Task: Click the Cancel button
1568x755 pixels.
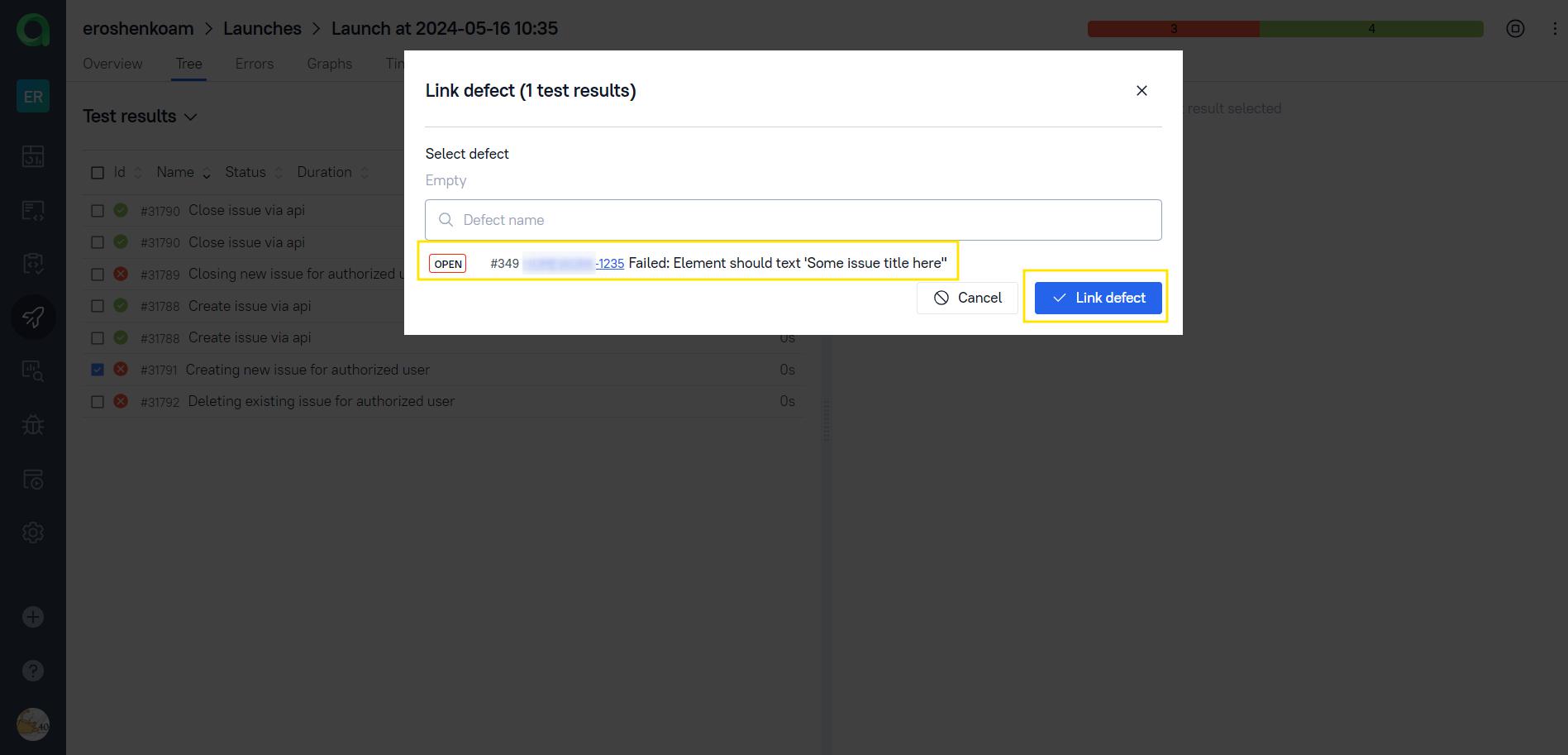Action: point(967,298)
